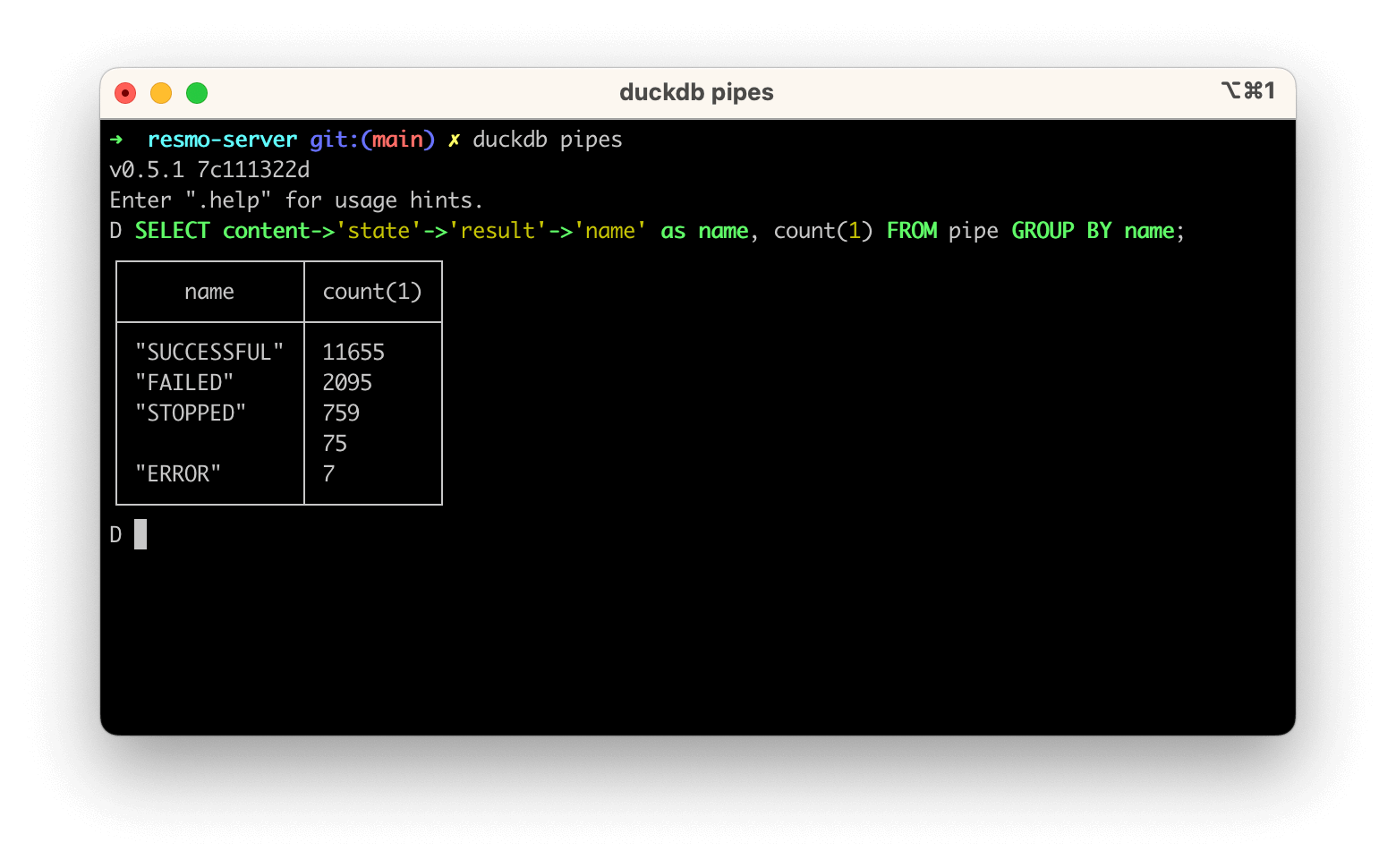Click count value 7 in ERROR row
Viewport: 1396px width, 868px height.
(x=328, y=474)
